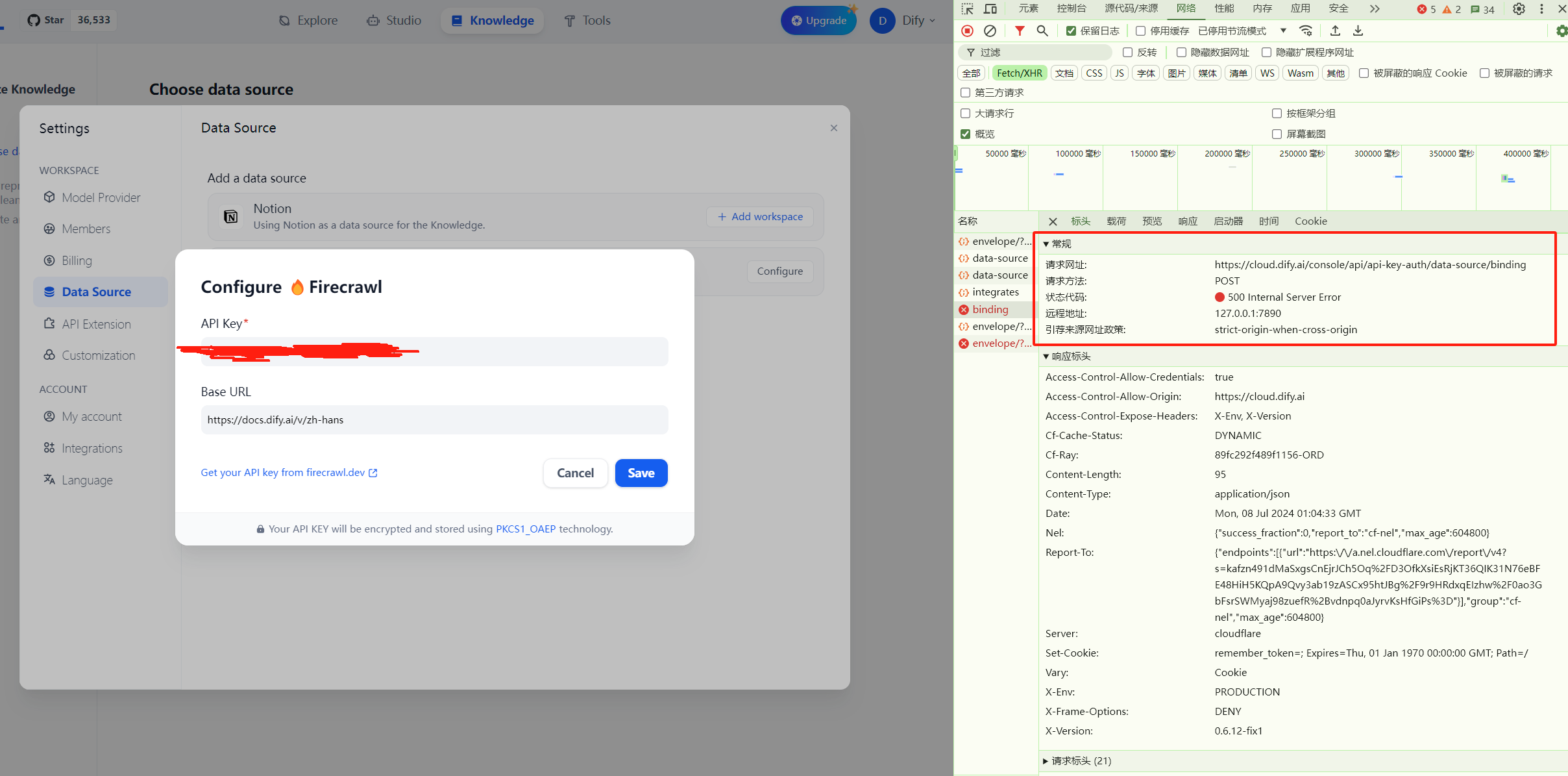The width and height of the screenshot is (1568, 776).
Task: Open the Studio navigation tab
Action: pyautogui.click(x=394, y=20)
